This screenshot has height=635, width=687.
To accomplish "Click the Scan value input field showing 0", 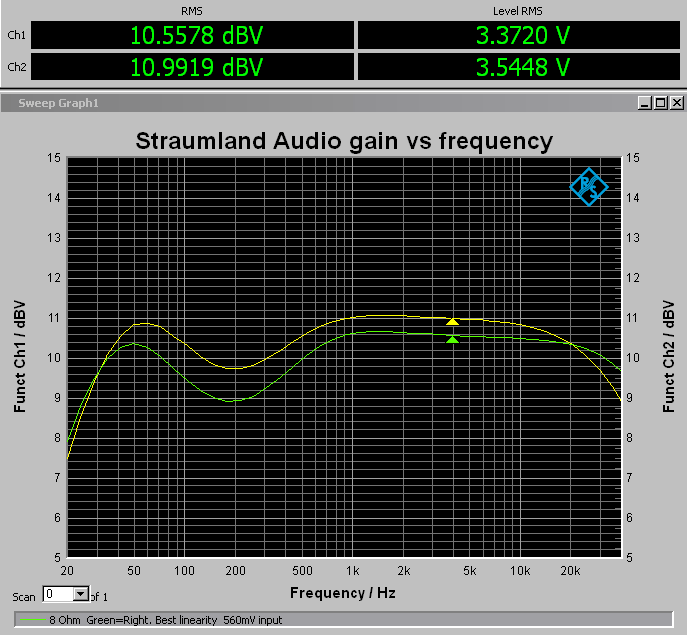I will (x=58, y=594).
